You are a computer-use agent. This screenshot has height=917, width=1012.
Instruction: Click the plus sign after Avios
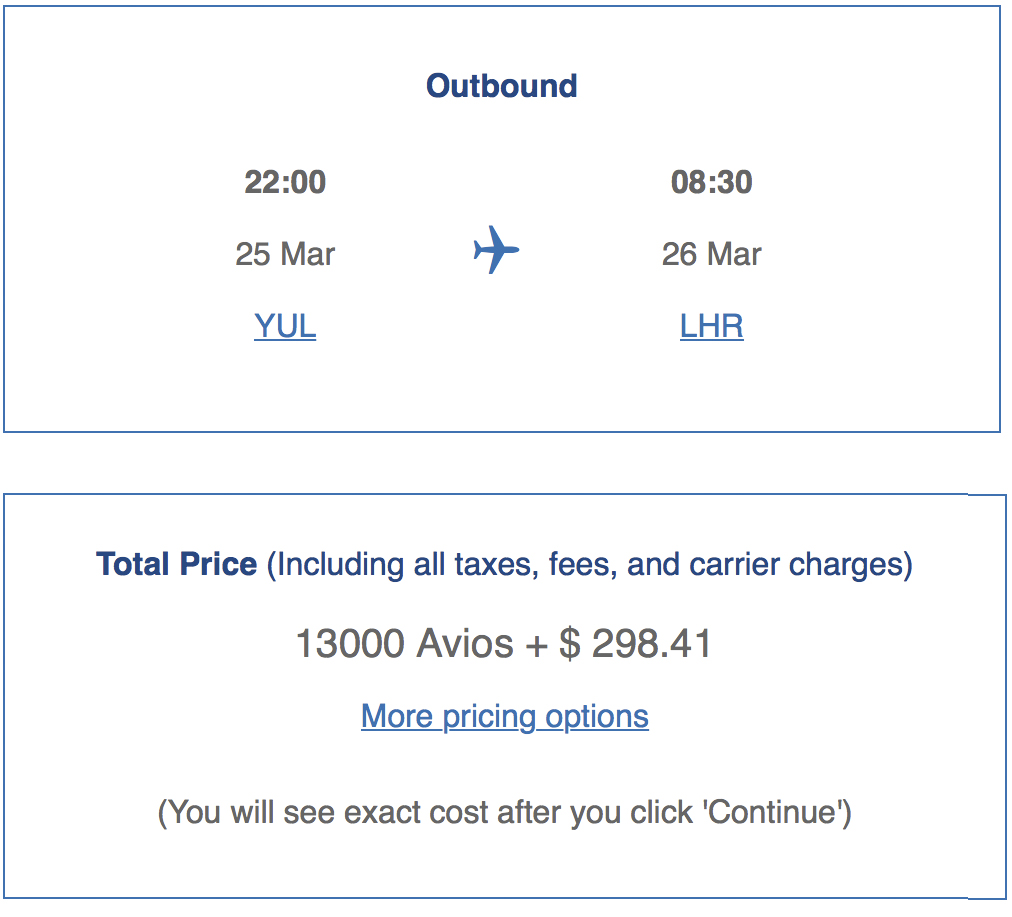pos(537,644)
